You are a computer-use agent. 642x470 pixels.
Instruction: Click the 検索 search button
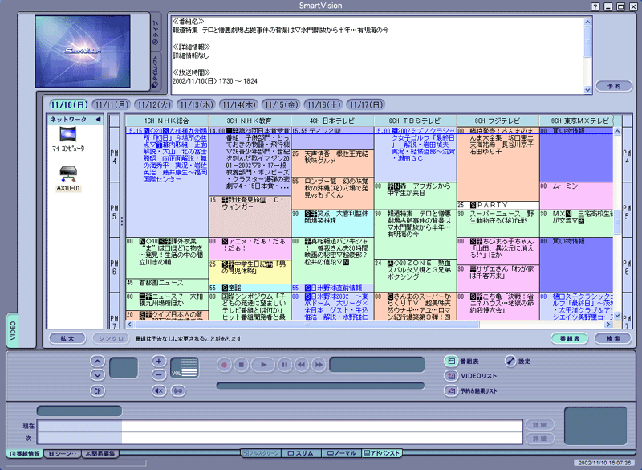click(x=613, y=339)
